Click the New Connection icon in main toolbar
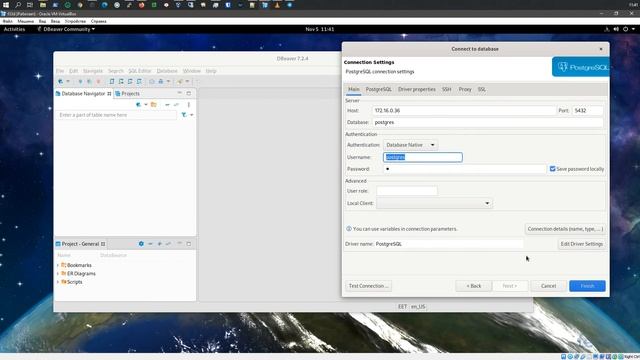The image size is (640, 360). pyautogui.click(x=60, y=81)
